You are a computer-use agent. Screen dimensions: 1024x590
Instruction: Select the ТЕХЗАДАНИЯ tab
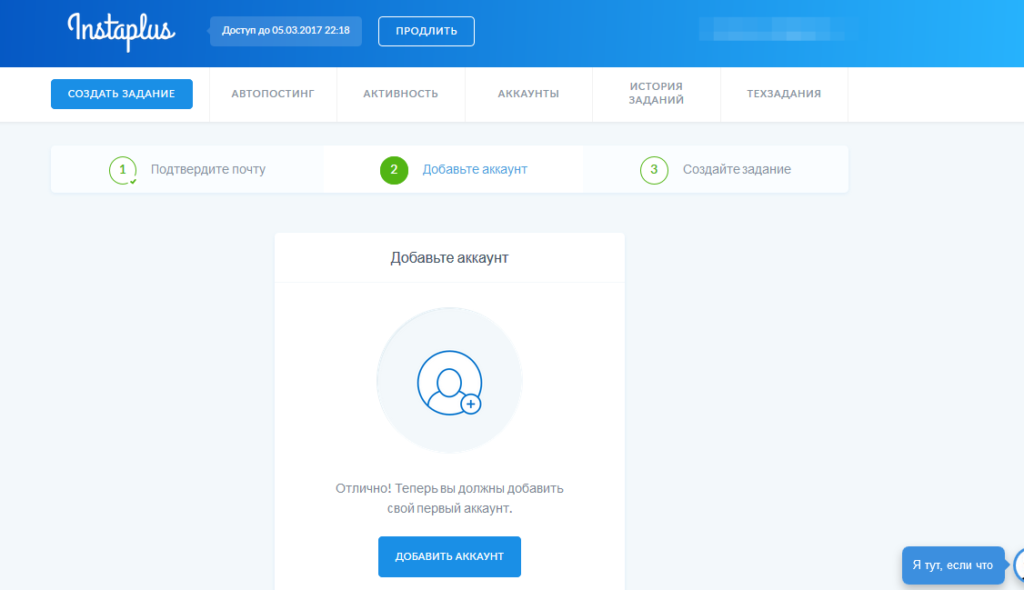(x=784, y=94)
